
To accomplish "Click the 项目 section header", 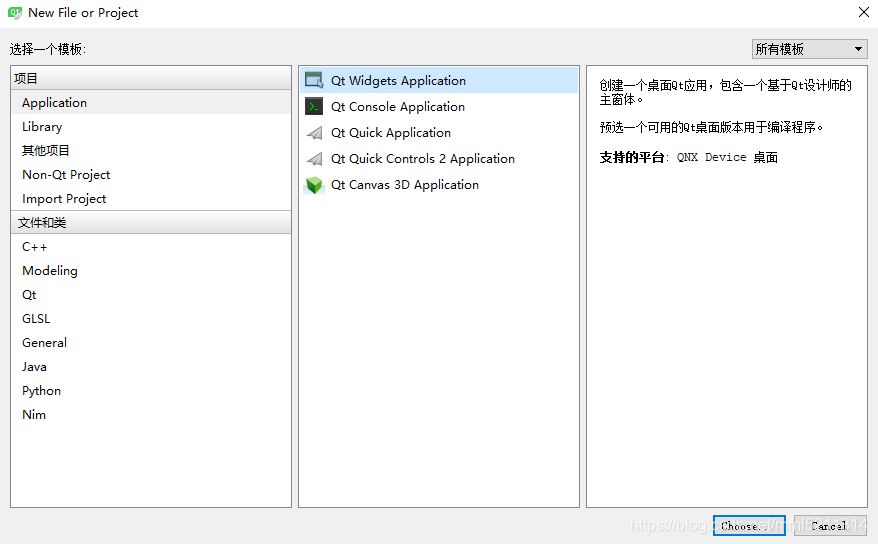I will point(151,78).
